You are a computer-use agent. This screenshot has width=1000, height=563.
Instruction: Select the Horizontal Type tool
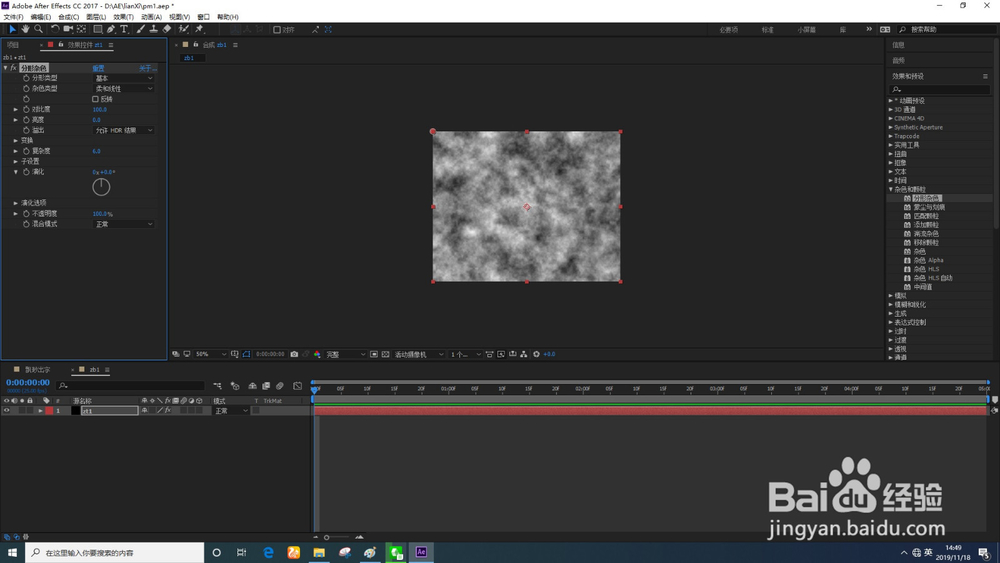coord(124,29)
